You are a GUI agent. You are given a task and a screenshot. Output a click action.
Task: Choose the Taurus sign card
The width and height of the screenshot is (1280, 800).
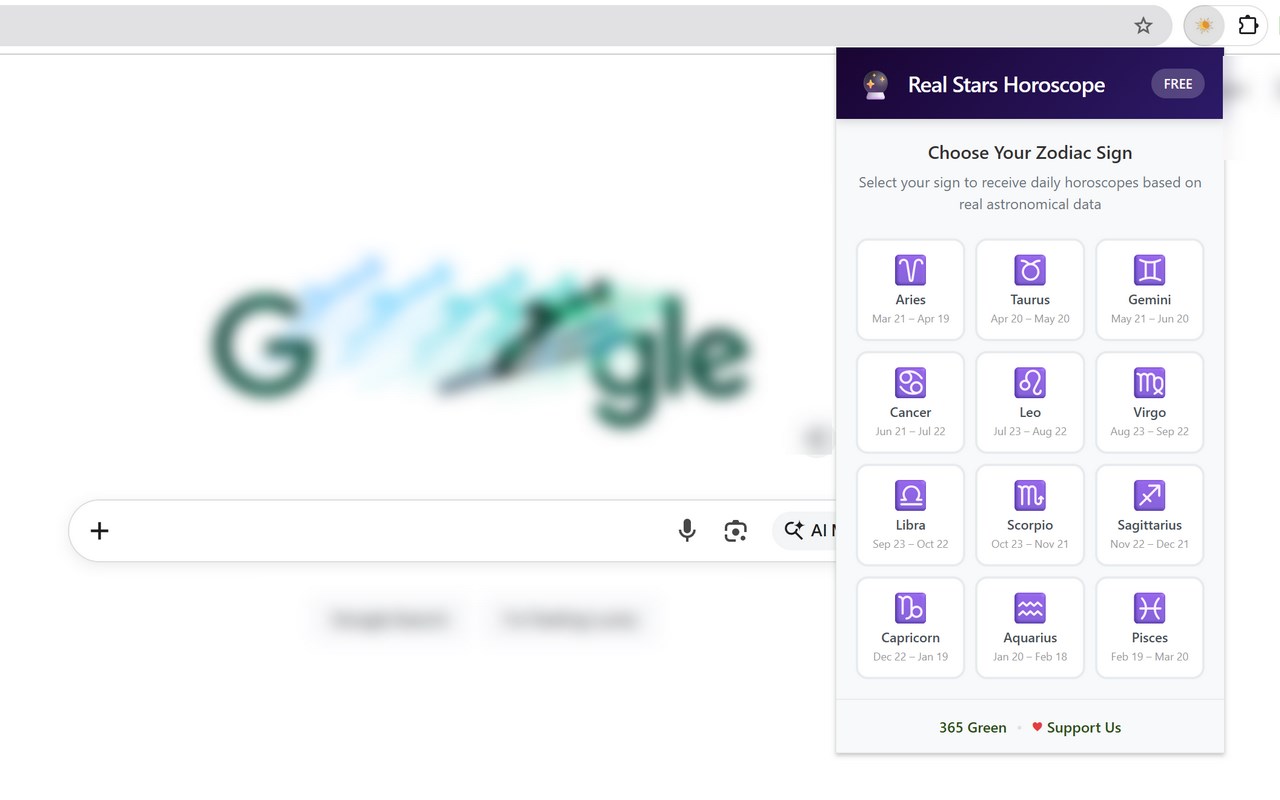(1030, 289)
